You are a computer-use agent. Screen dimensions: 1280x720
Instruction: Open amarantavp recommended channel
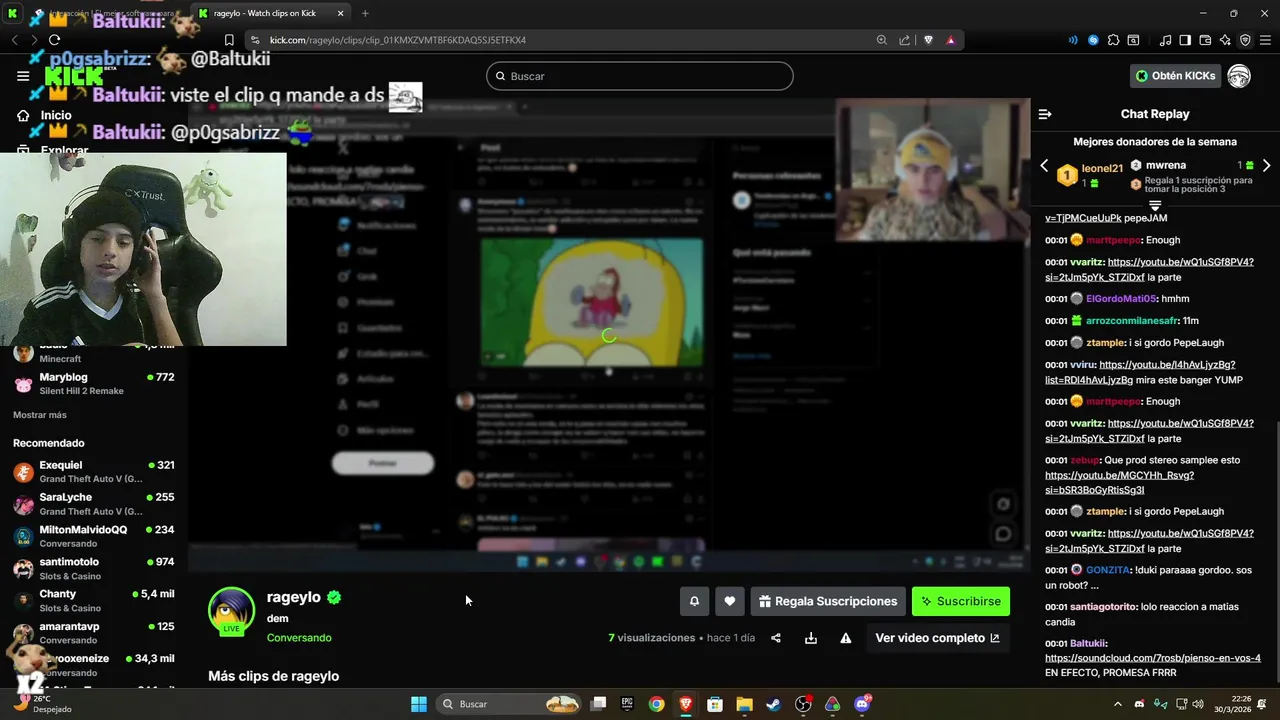tap(94, 633)
